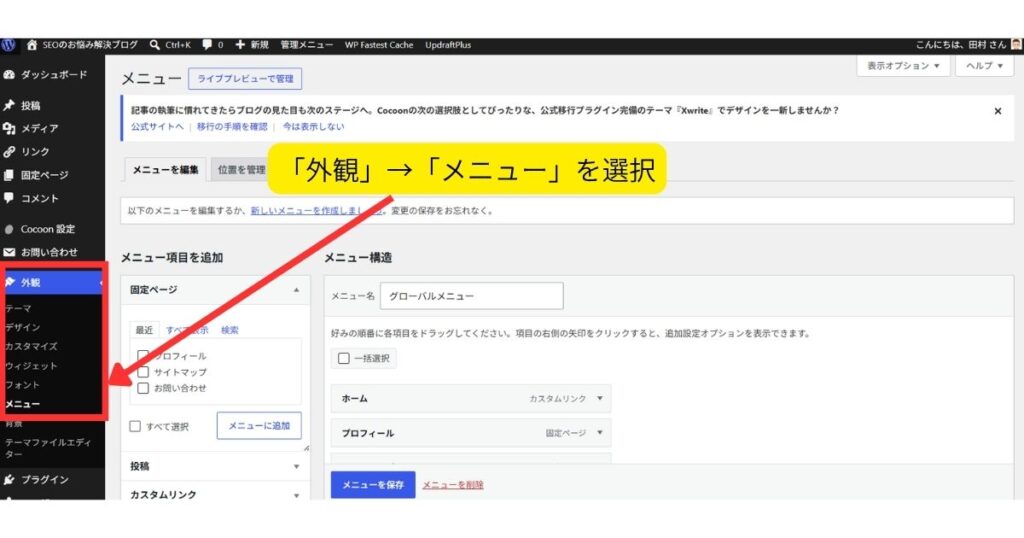Switch to the メニューを編集 tab

[165, 170]
